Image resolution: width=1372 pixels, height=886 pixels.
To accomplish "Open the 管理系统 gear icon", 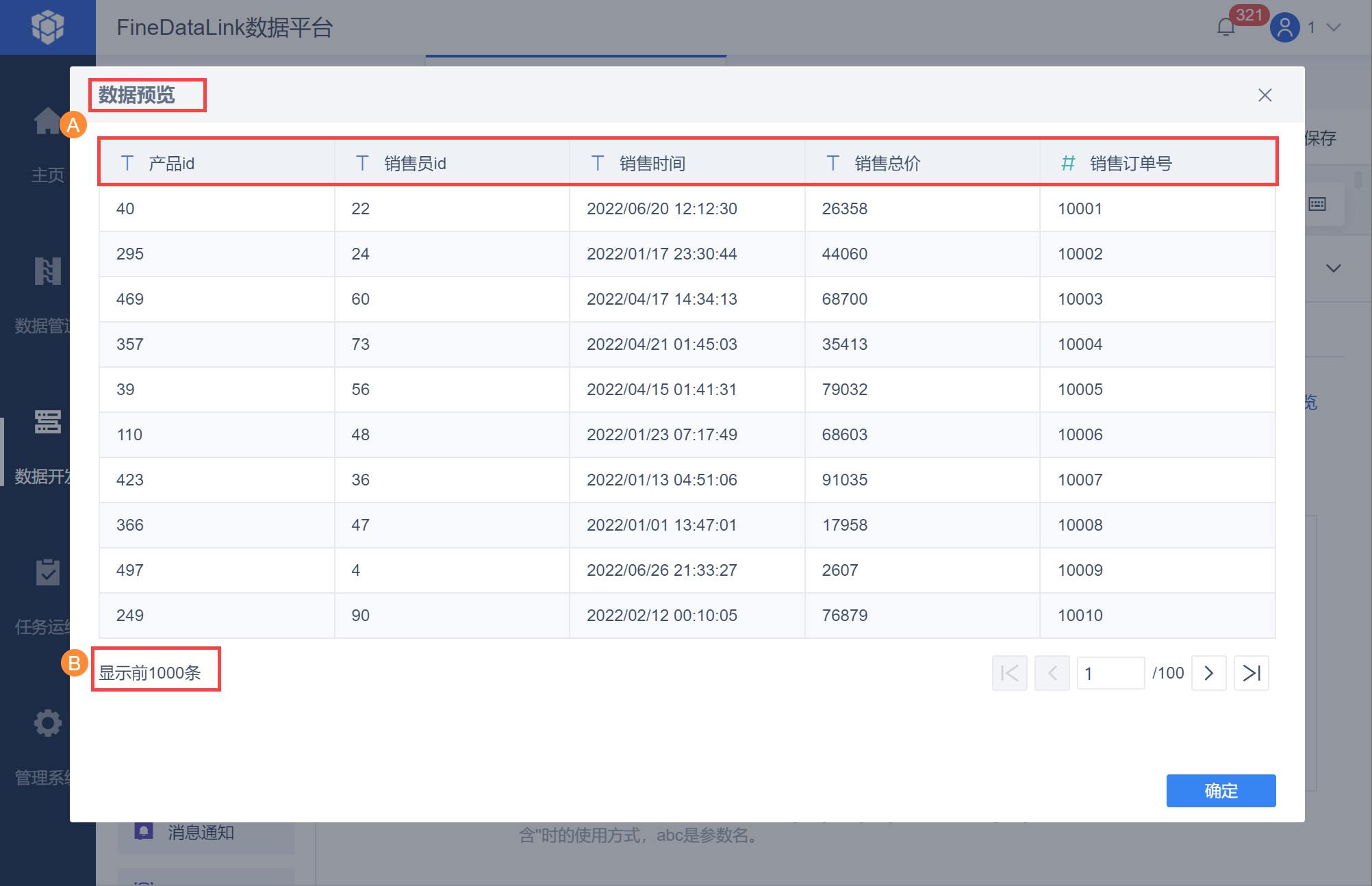I will 47,723.
